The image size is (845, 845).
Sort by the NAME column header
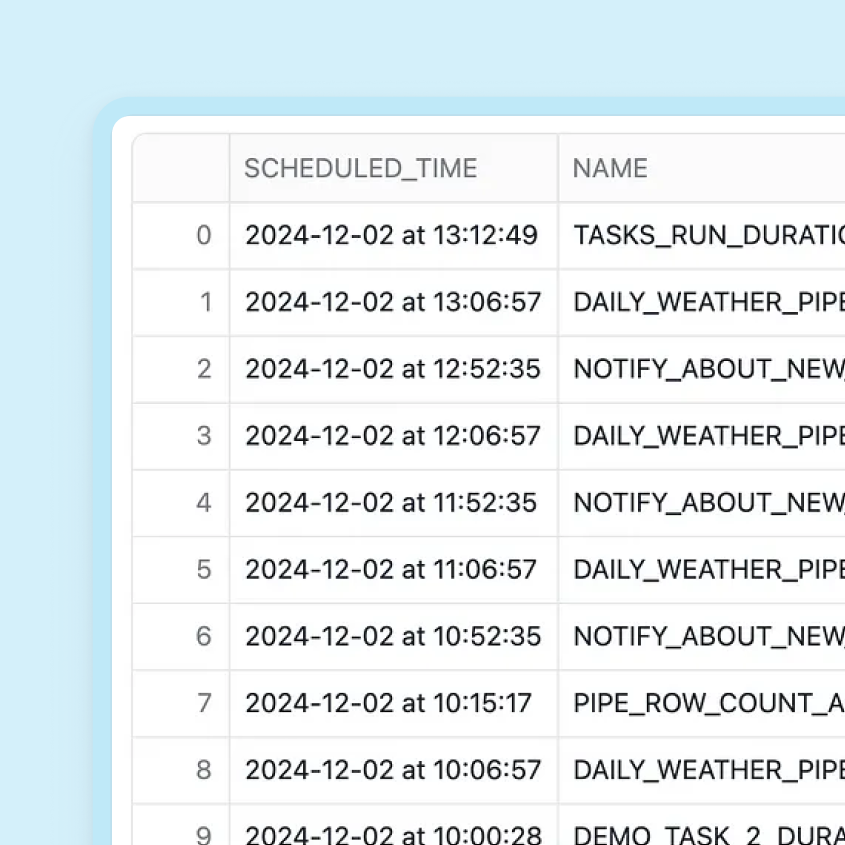pos(609,168)
